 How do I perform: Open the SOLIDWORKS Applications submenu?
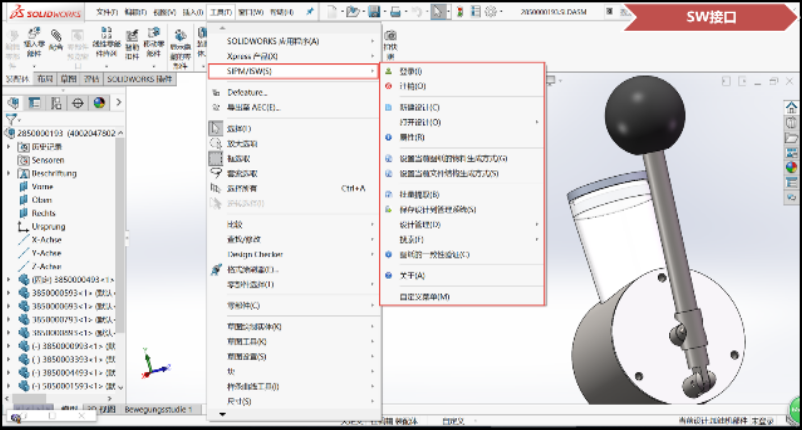click(294, 41)
